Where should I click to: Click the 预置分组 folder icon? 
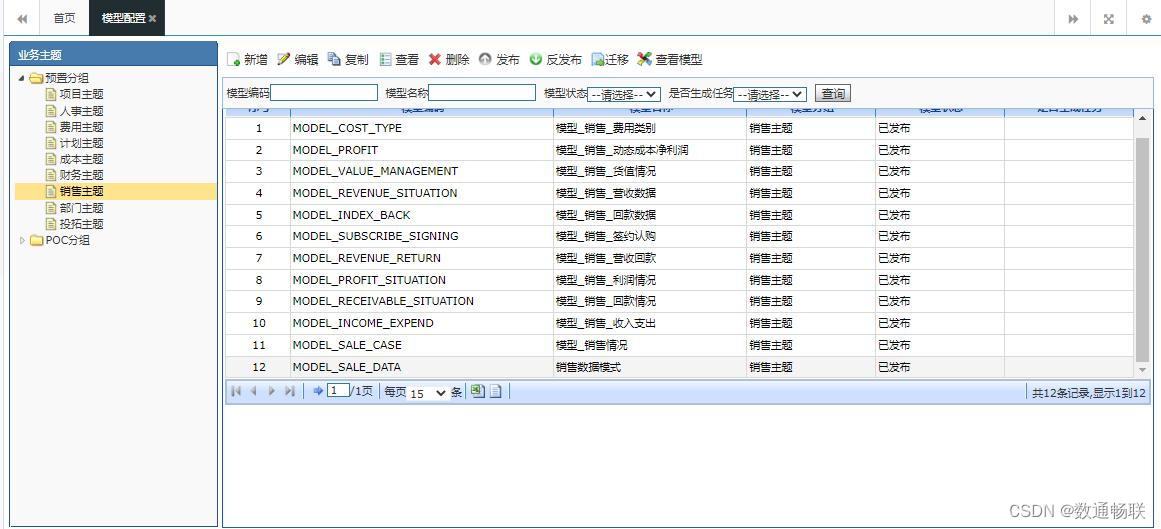tap(36, 79)
